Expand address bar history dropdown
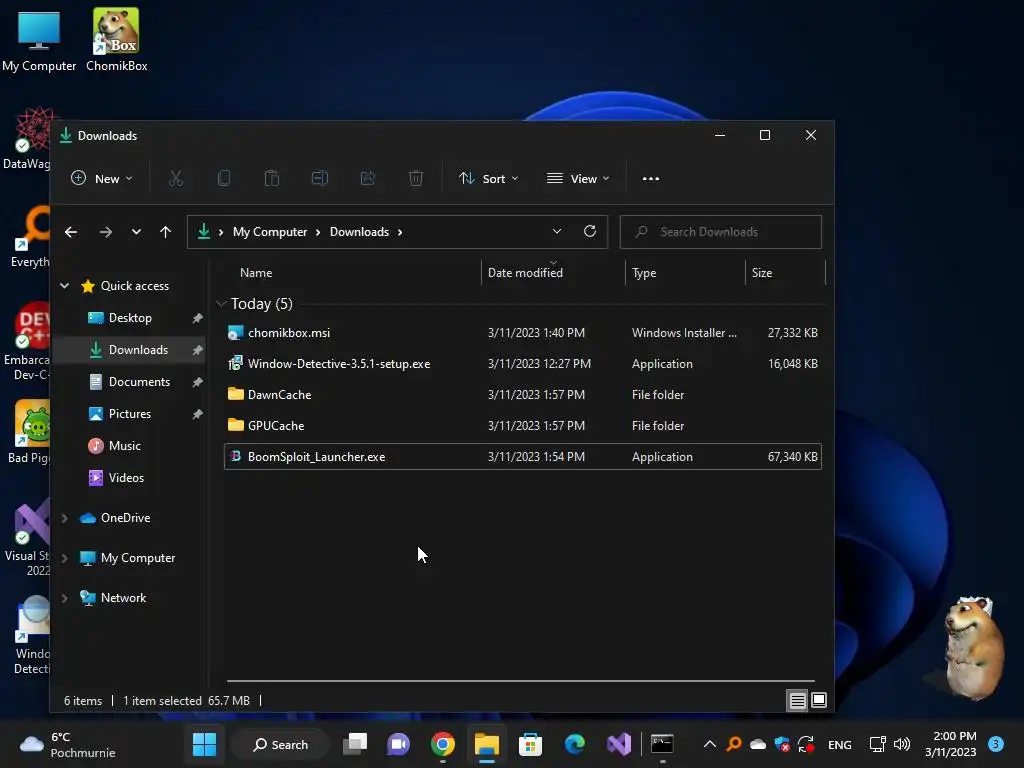Image resolution: width=1024 pixels, height=768 pixels. [x=556, y=231]
